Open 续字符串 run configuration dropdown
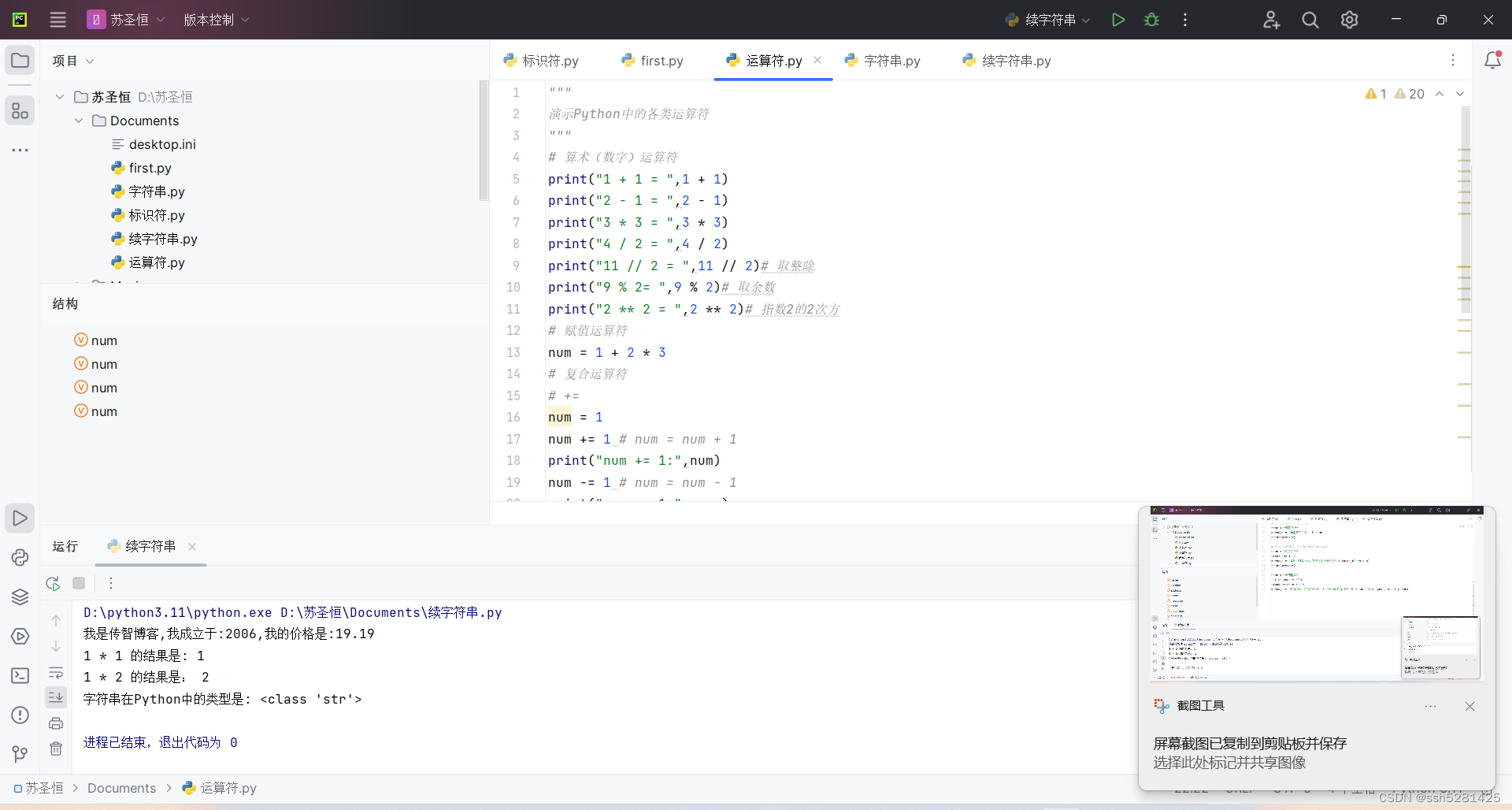The image size is (1512, 810). click(x=1047, y=20)
